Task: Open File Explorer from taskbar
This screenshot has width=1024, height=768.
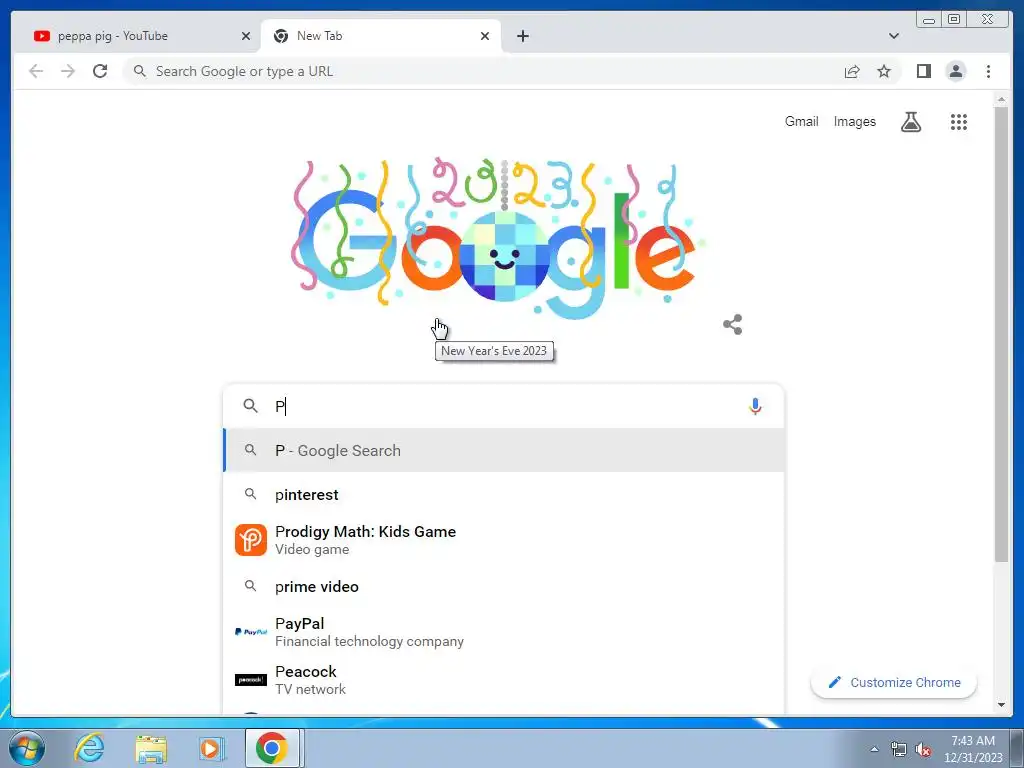Action: [150, 748]
